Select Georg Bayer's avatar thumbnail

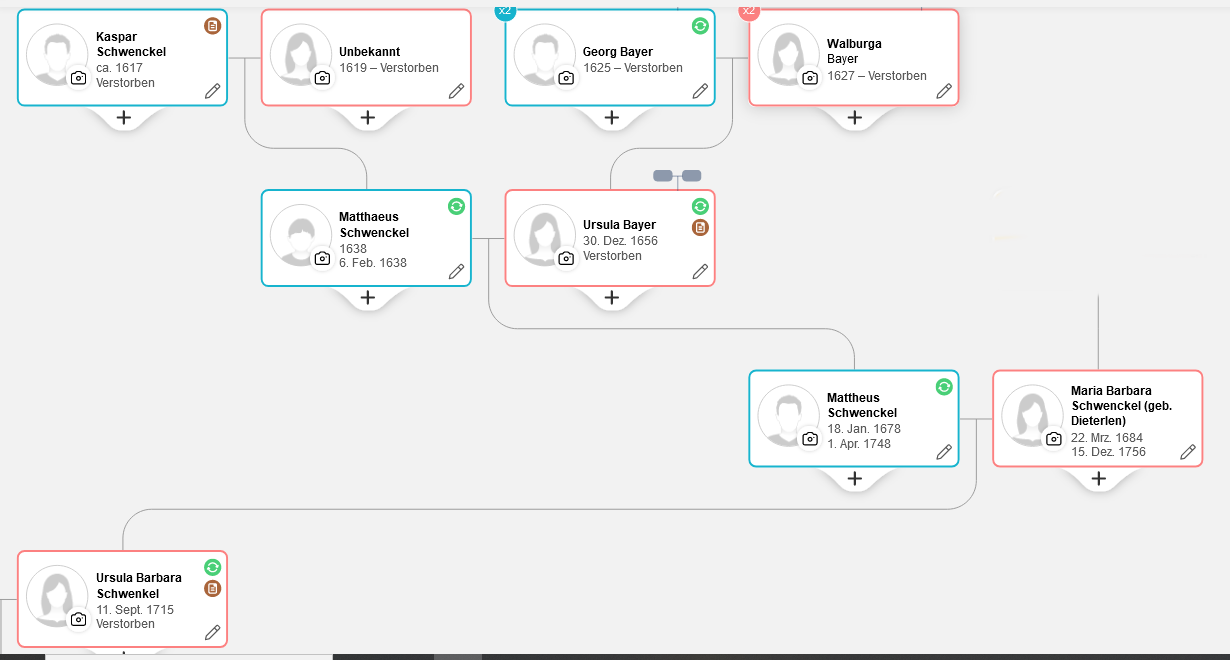(541, 52)
